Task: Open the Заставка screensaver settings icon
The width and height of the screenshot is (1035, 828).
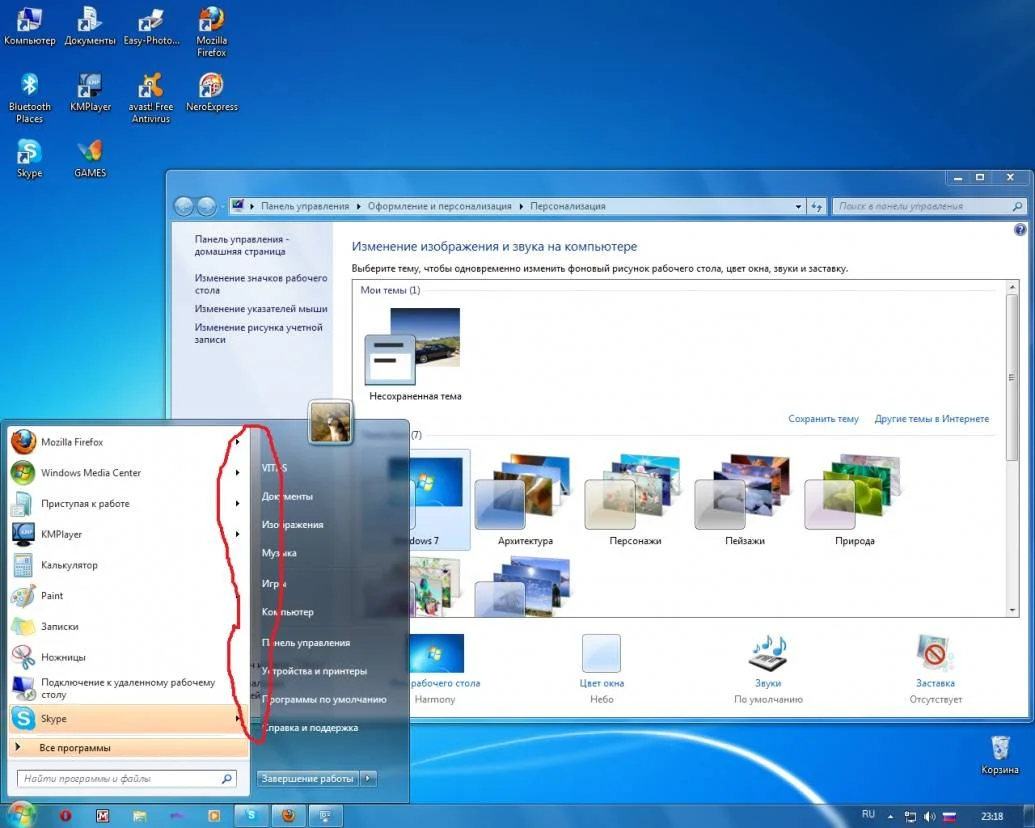Action: (935, 655)
